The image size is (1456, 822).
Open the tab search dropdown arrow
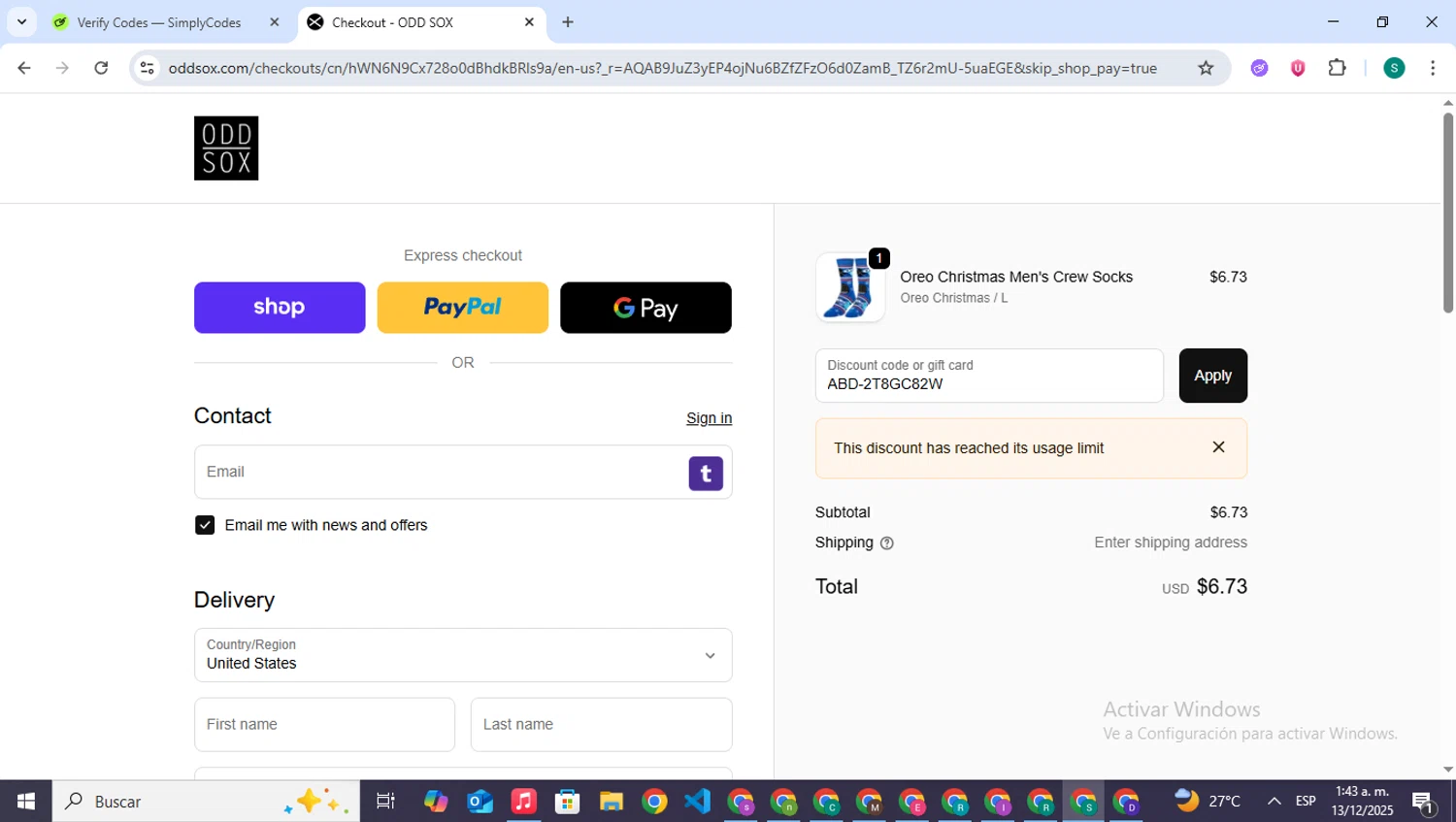tap(21, 22)
